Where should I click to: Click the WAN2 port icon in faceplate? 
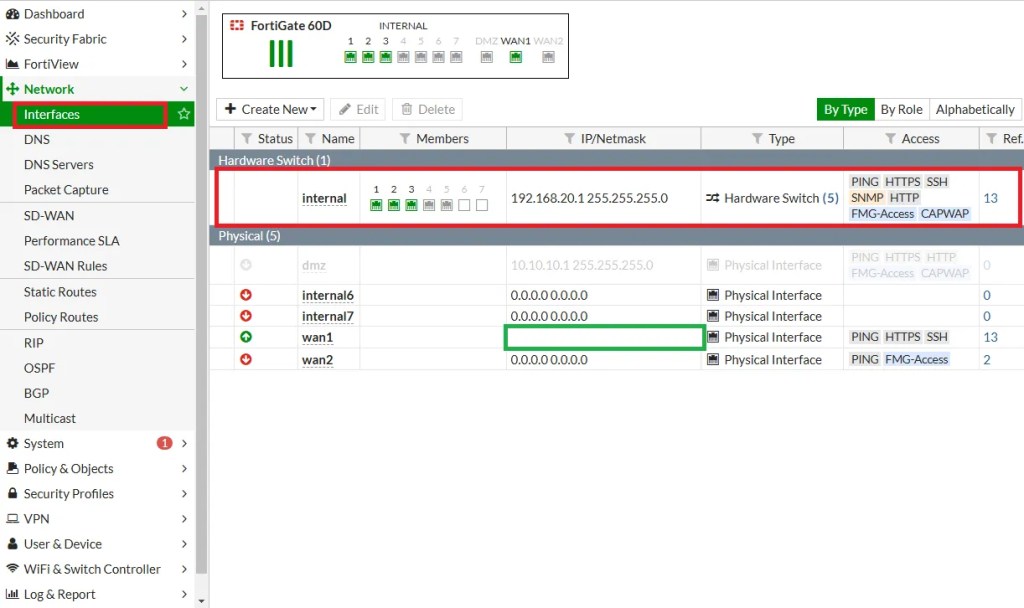tap(549, 57)
